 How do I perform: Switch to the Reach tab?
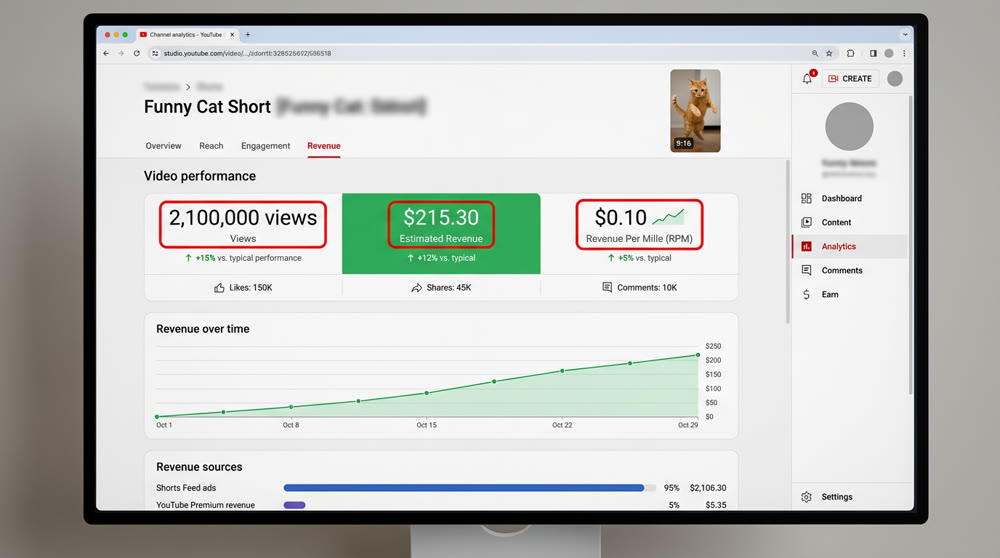211,146
